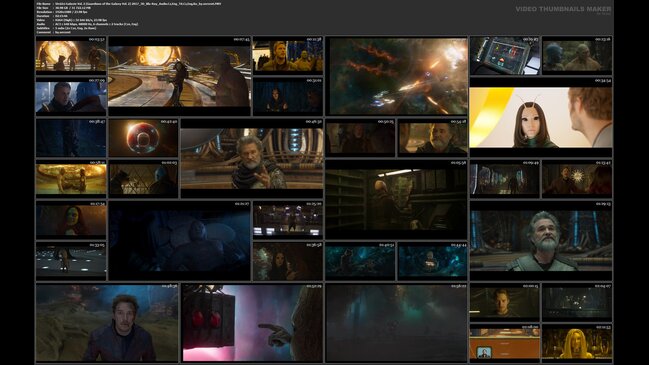Open the man in jacket looking up thumbnail
649x365 pixels.
pos(107,322)
